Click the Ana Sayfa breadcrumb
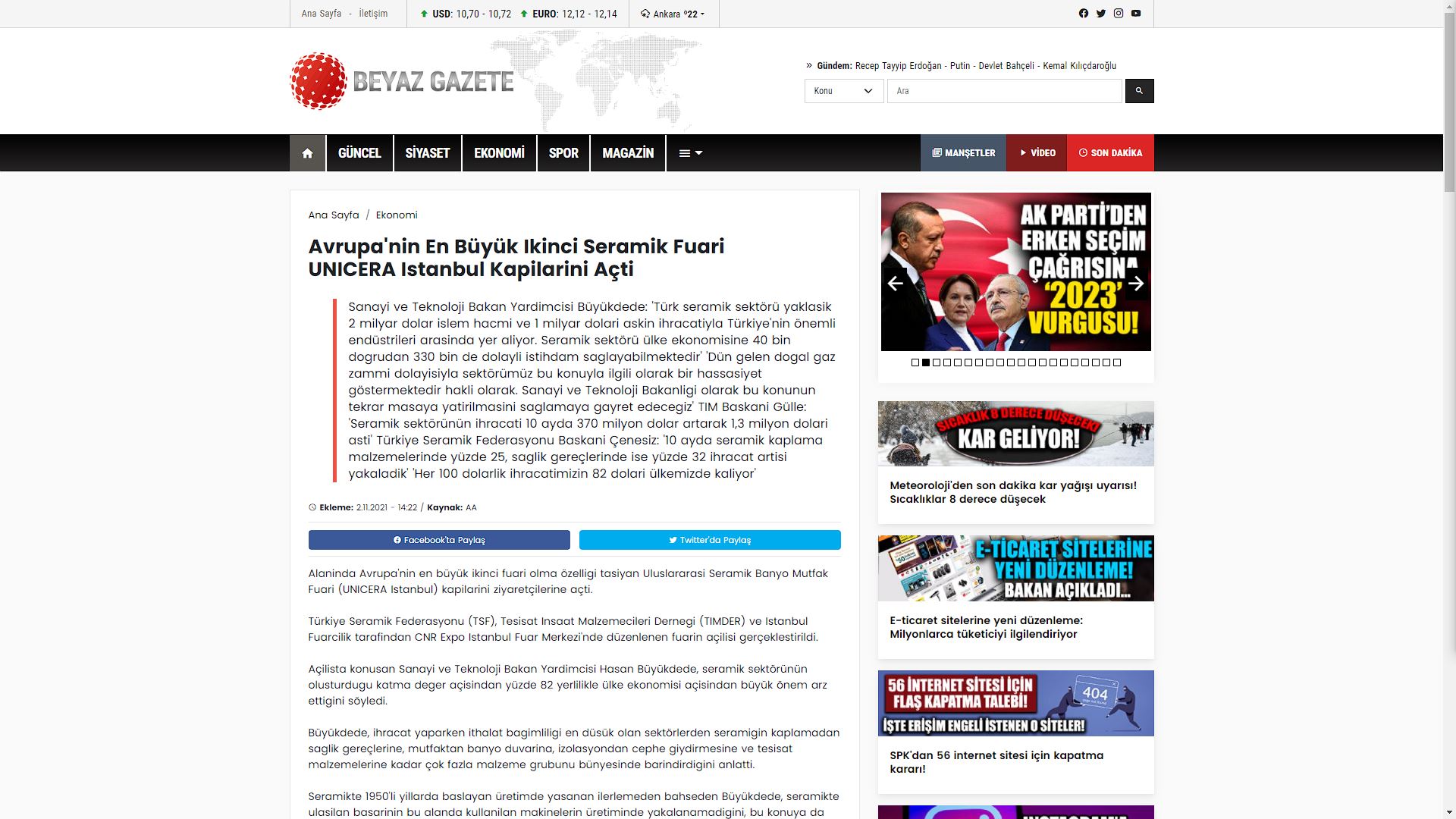The image size is (1456, 819). click(x=334, y=215)
